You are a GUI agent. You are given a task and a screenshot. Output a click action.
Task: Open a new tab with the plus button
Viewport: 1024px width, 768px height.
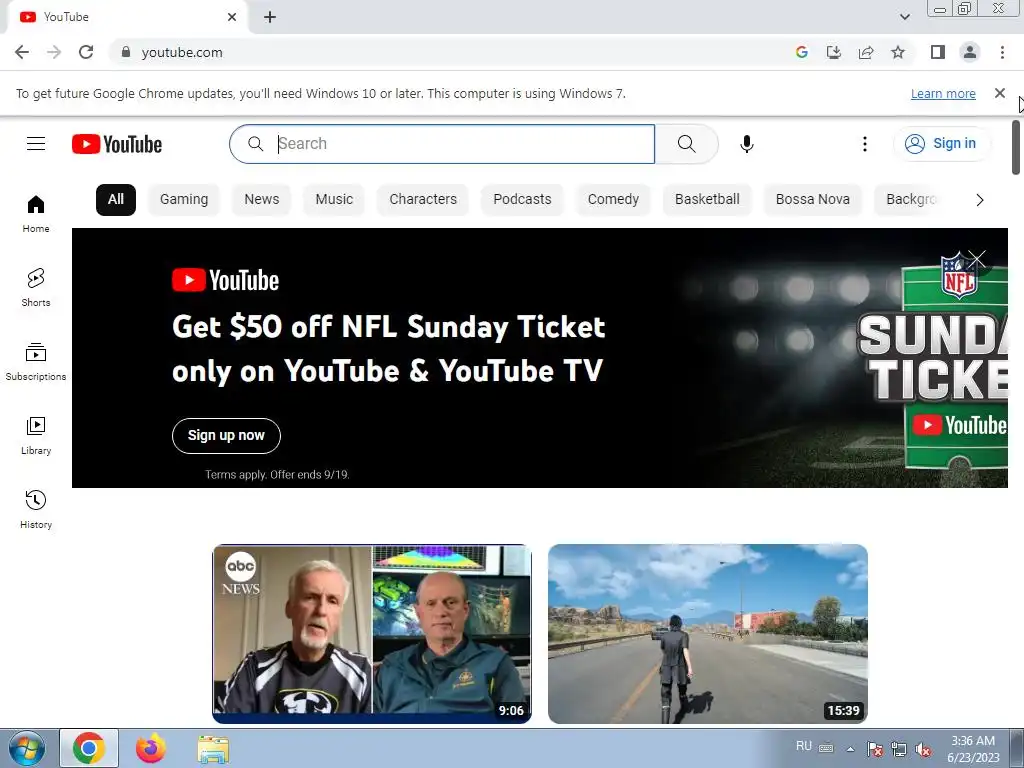click(270, 17)
